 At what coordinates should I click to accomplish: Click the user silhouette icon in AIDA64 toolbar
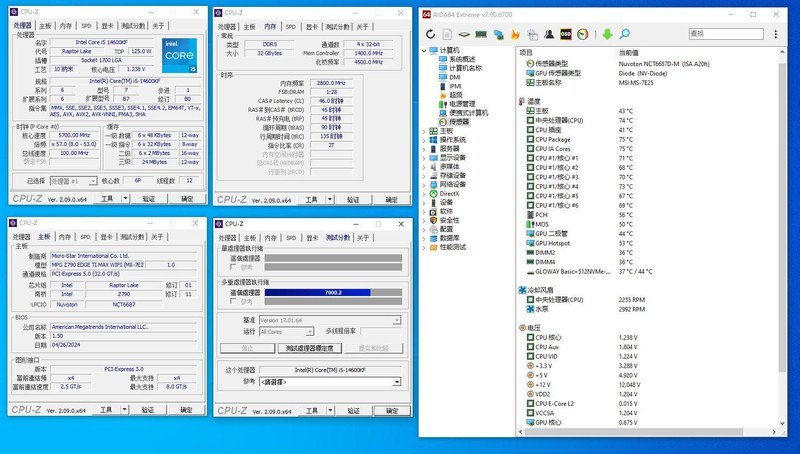549,34
